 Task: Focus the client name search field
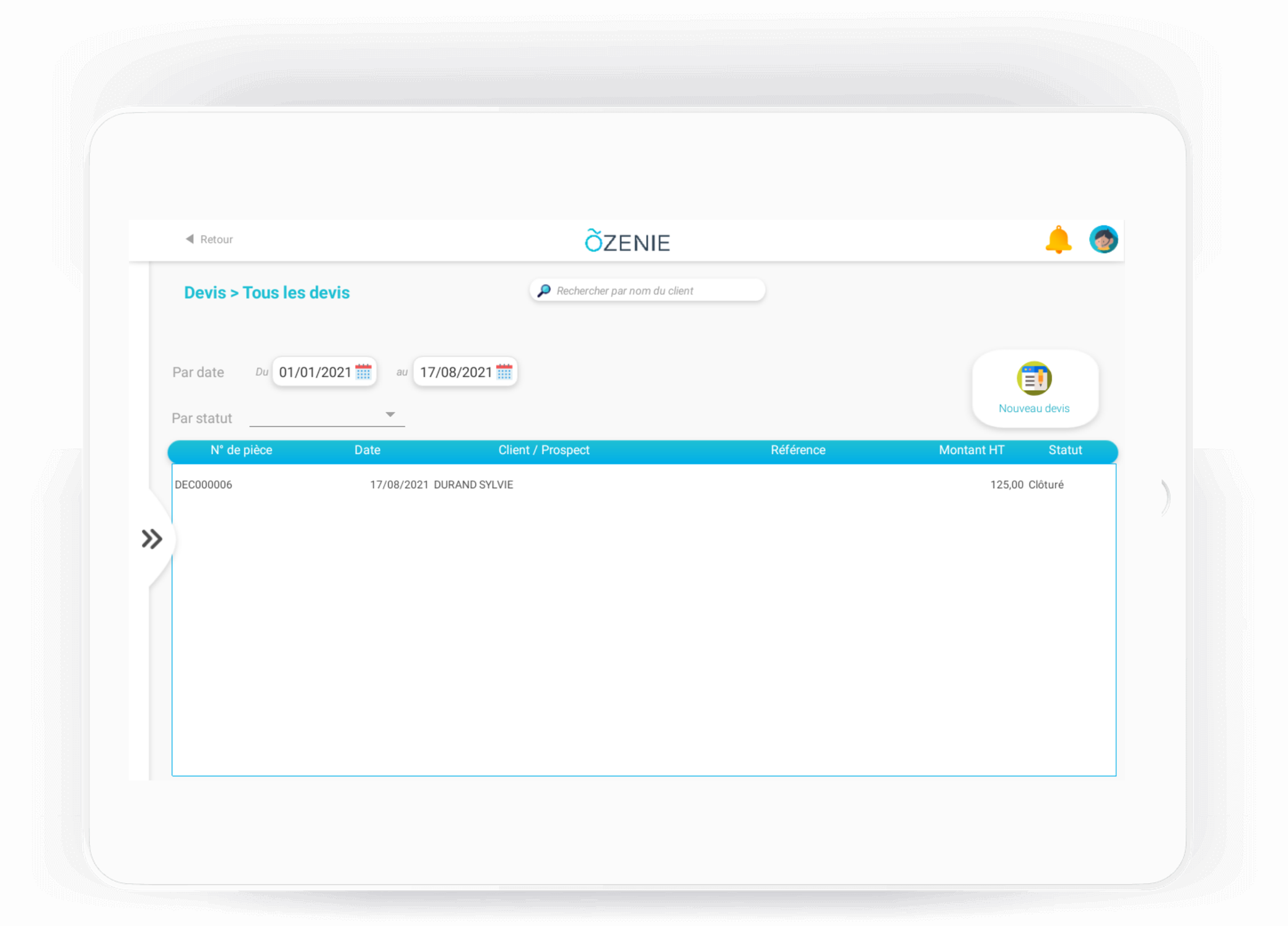647,290
